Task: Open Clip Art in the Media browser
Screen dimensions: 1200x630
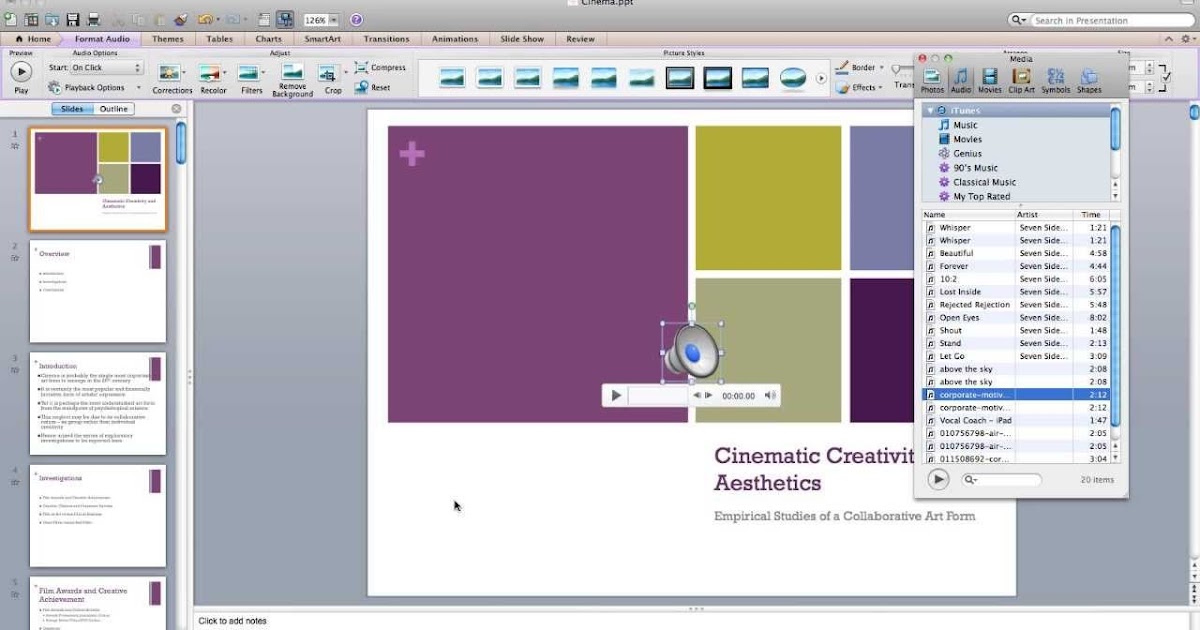Action: click(x=1020, y=79)
